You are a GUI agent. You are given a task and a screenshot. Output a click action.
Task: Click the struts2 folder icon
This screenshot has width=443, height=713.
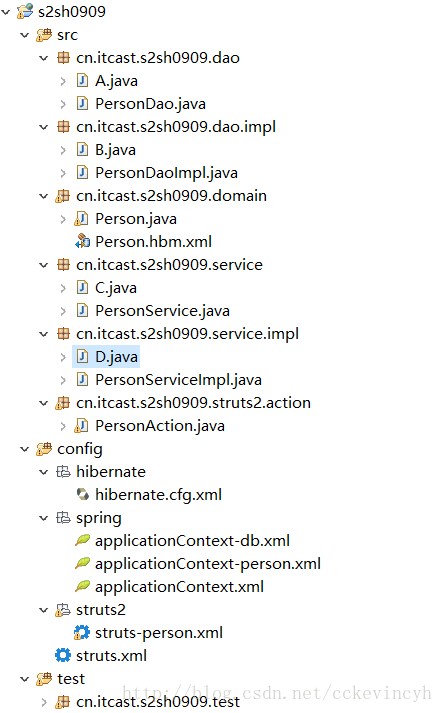pyautogui.click(x=63, y=610)
